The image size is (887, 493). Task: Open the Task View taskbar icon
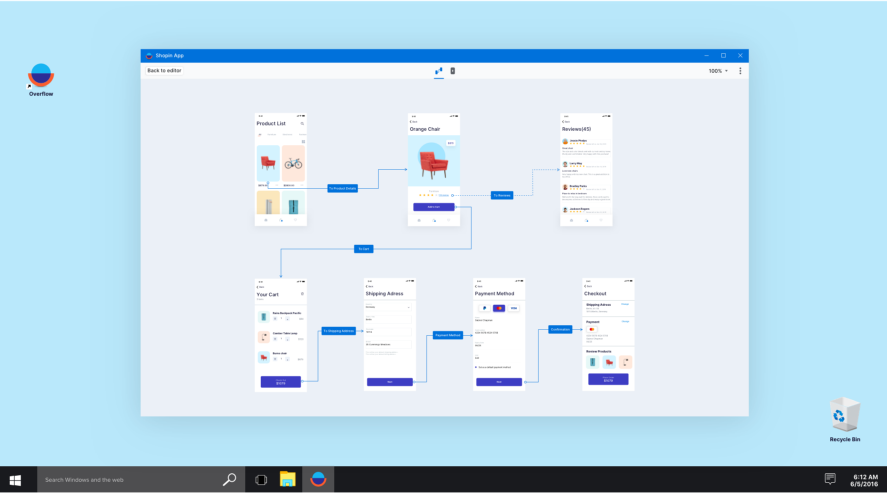point(261,479)
